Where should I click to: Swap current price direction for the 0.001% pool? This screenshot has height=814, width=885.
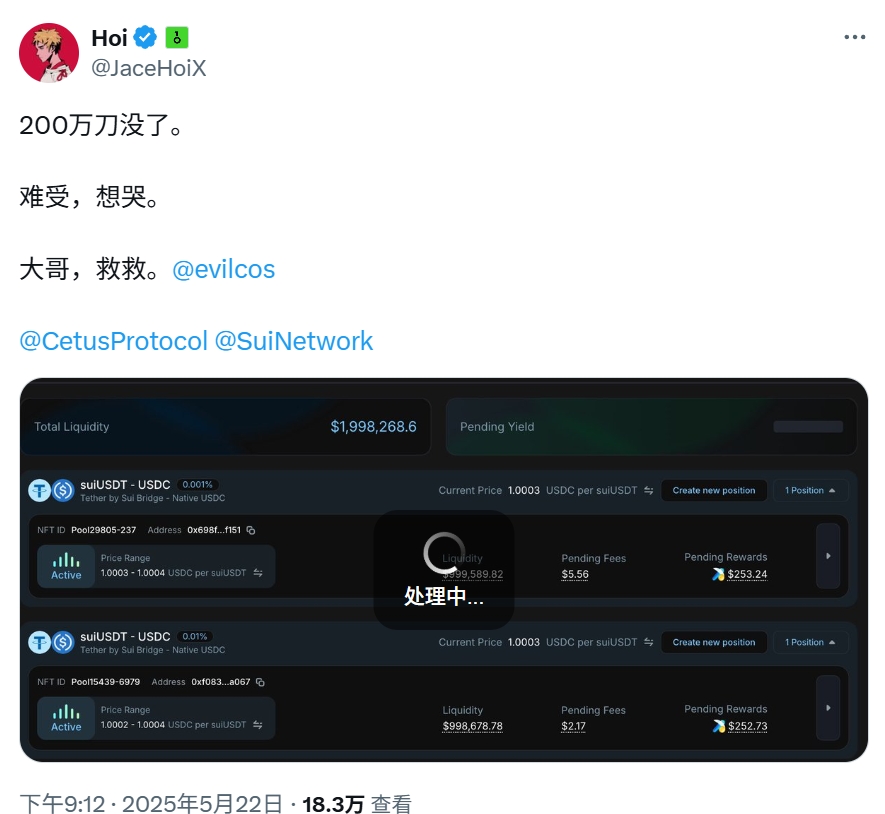click(649, 491)
